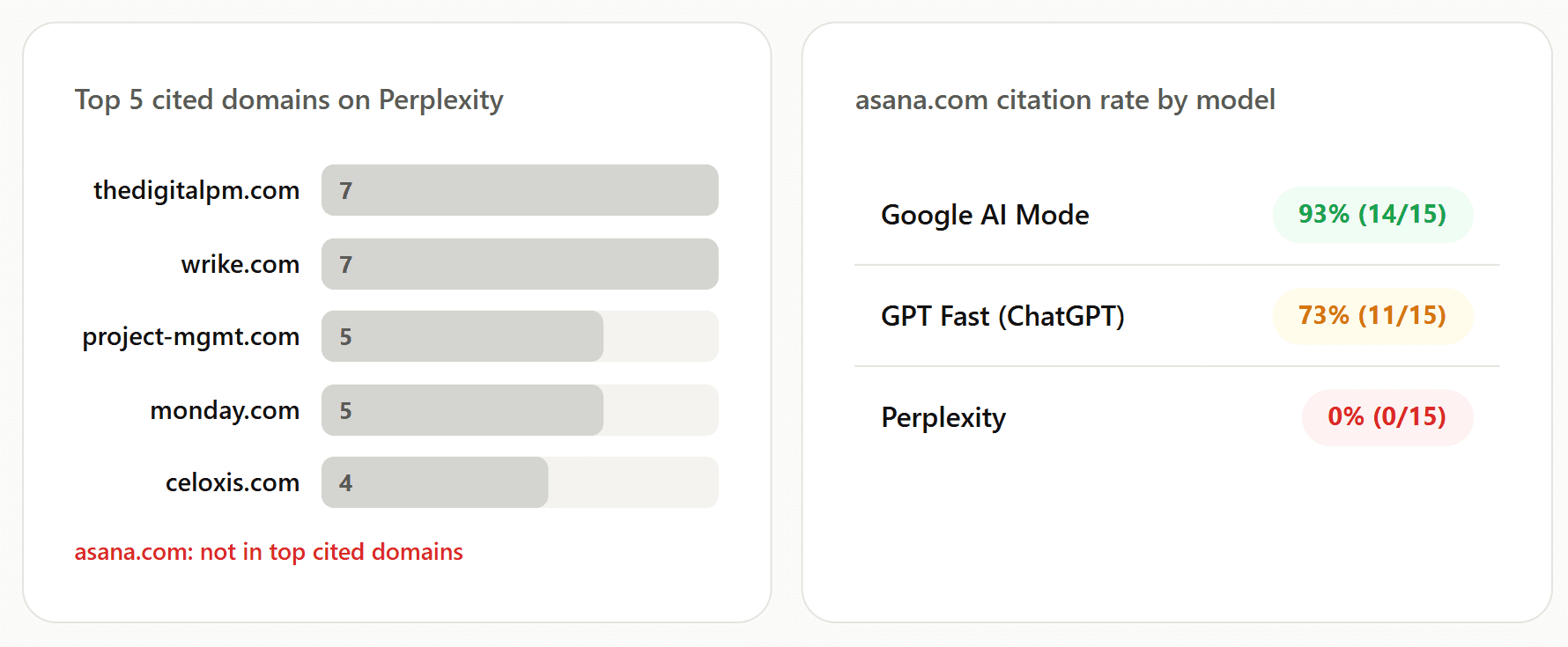Click celoxis.com domain label
This screenshot has height=647, width=1568.
[233, 482]
